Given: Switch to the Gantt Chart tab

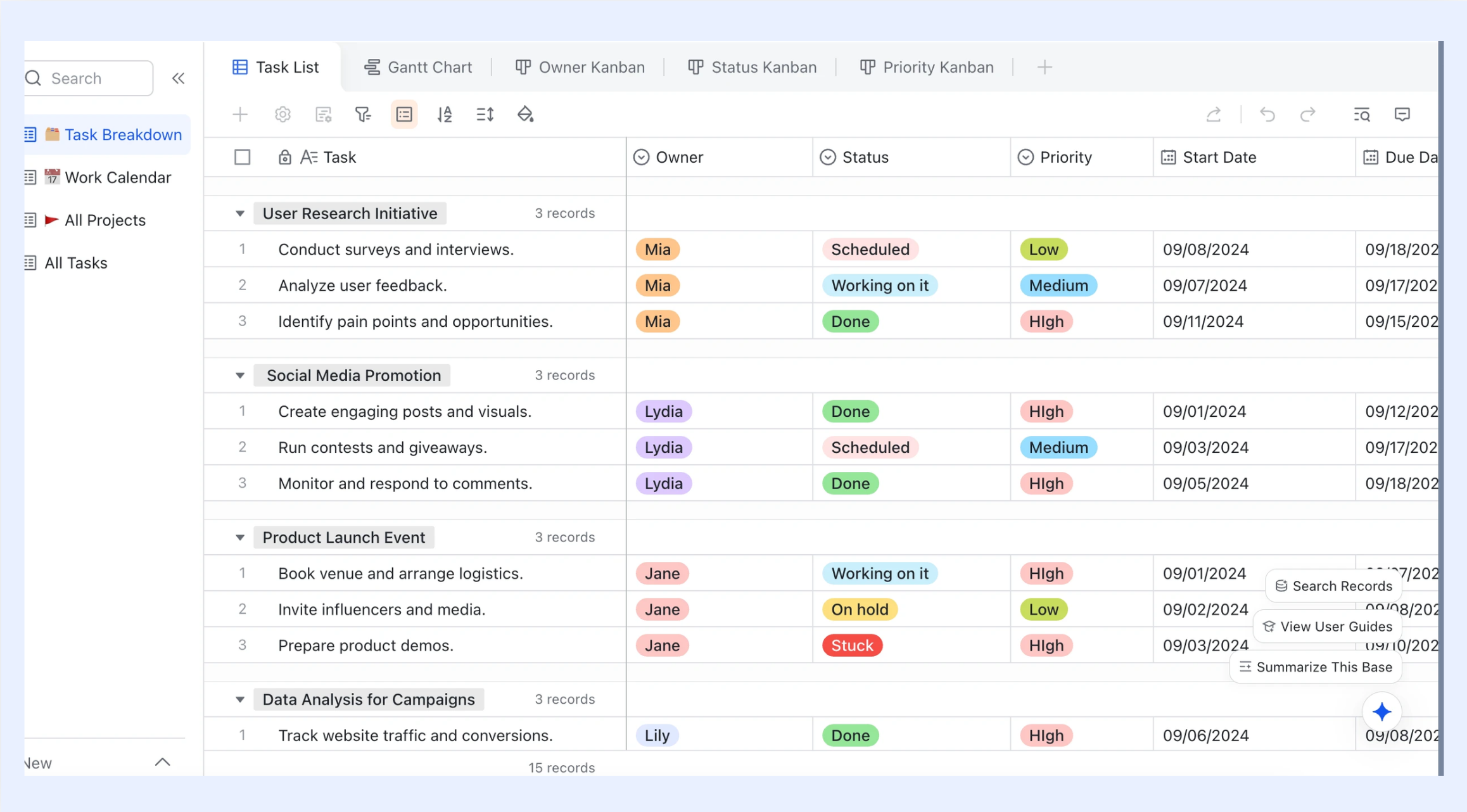Looking at the screenshot, I should [x=418, y=67].
